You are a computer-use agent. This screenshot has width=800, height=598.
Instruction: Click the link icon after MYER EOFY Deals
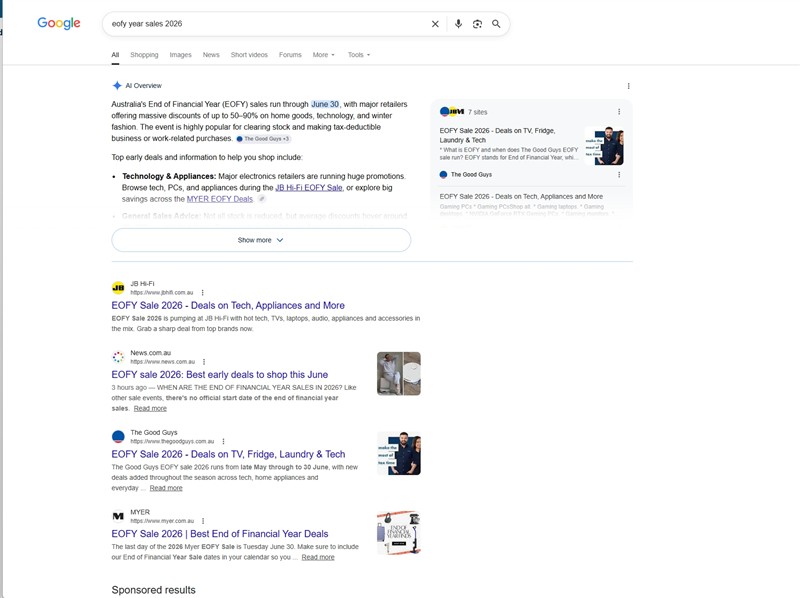pos(262,199)
